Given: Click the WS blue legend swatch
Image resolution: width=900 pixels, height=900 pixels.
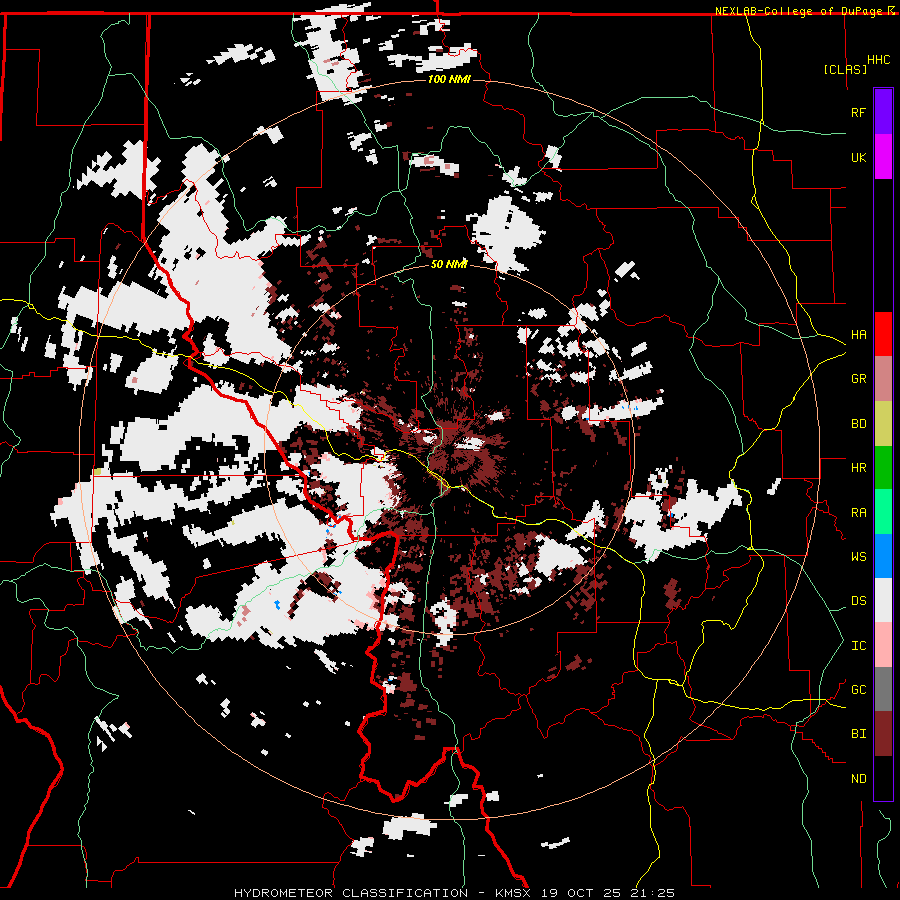Looking at the screenshot, I should coord(883,556).
